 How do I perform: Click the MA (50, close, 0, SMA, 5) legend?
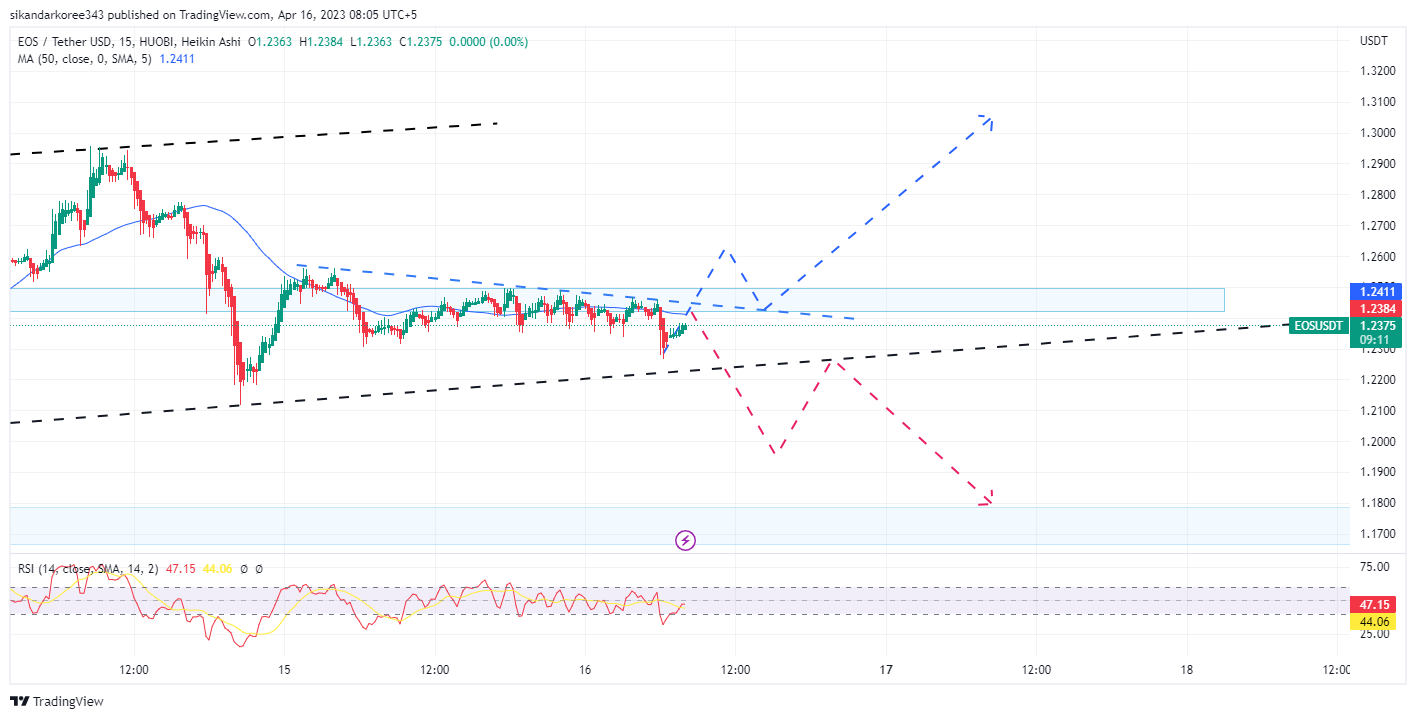(84, 59)
